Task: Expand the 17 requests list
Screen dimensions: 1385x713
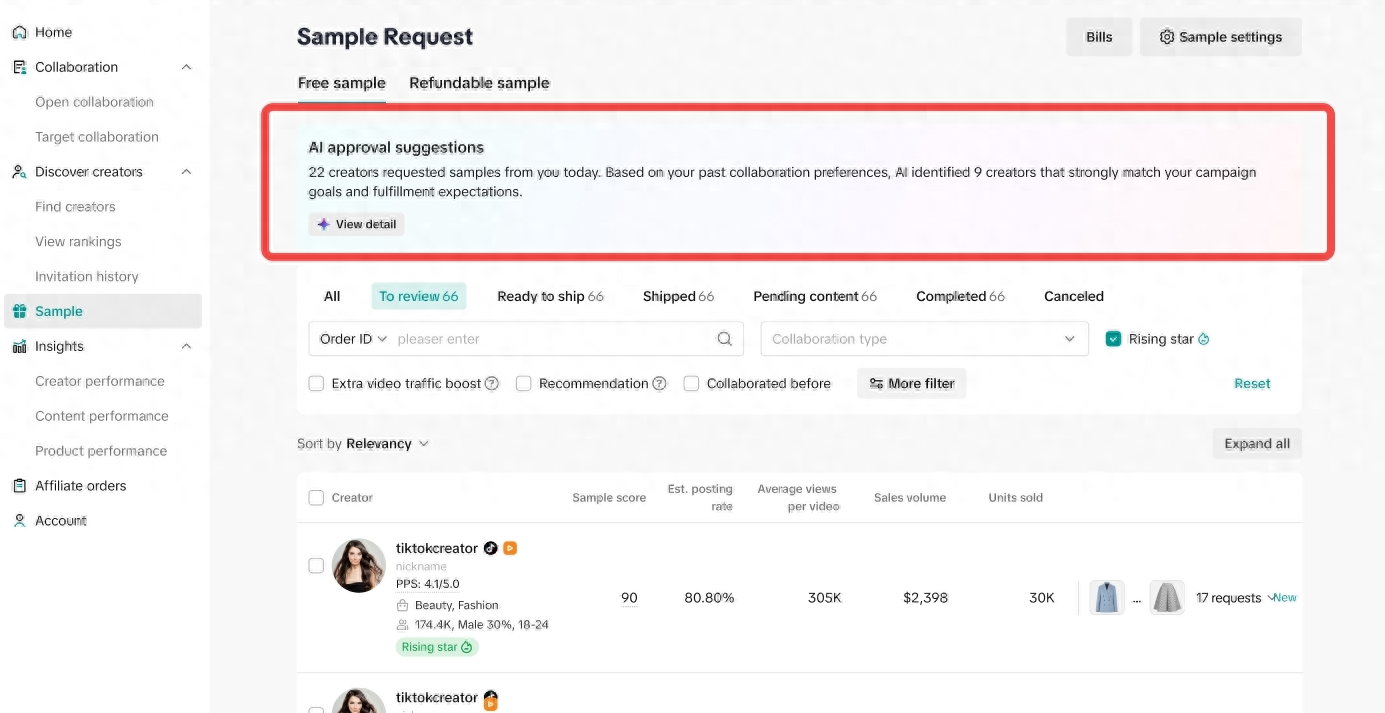Action: point(1235,598)
